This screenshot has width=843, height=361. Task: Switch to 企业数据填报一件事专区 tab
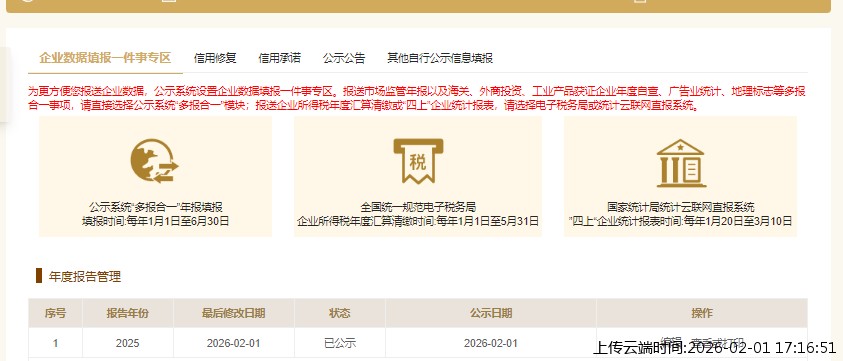pos(105,58)
